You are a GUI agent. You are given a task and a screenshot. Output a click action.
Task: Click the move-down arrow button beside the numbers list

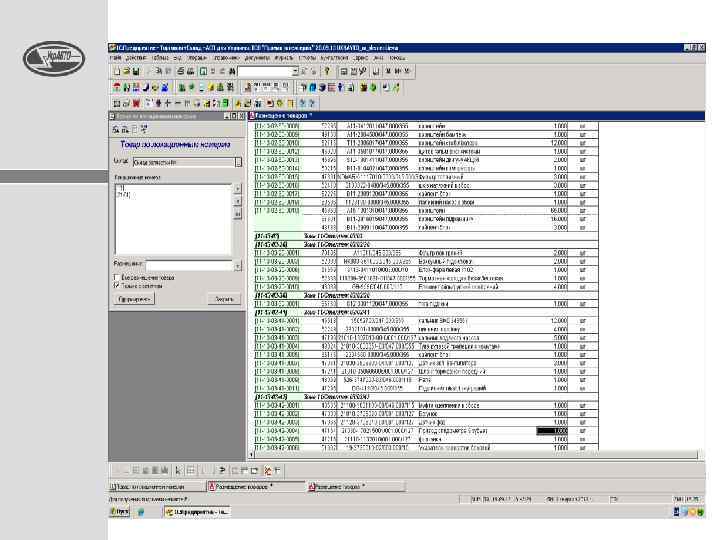pyautogui.click(x=237, y=202)
